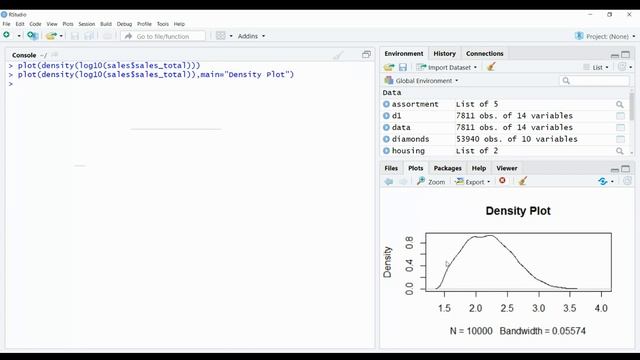Open the Import Dataset dropdown
The image size is (640, 360).
447,67
